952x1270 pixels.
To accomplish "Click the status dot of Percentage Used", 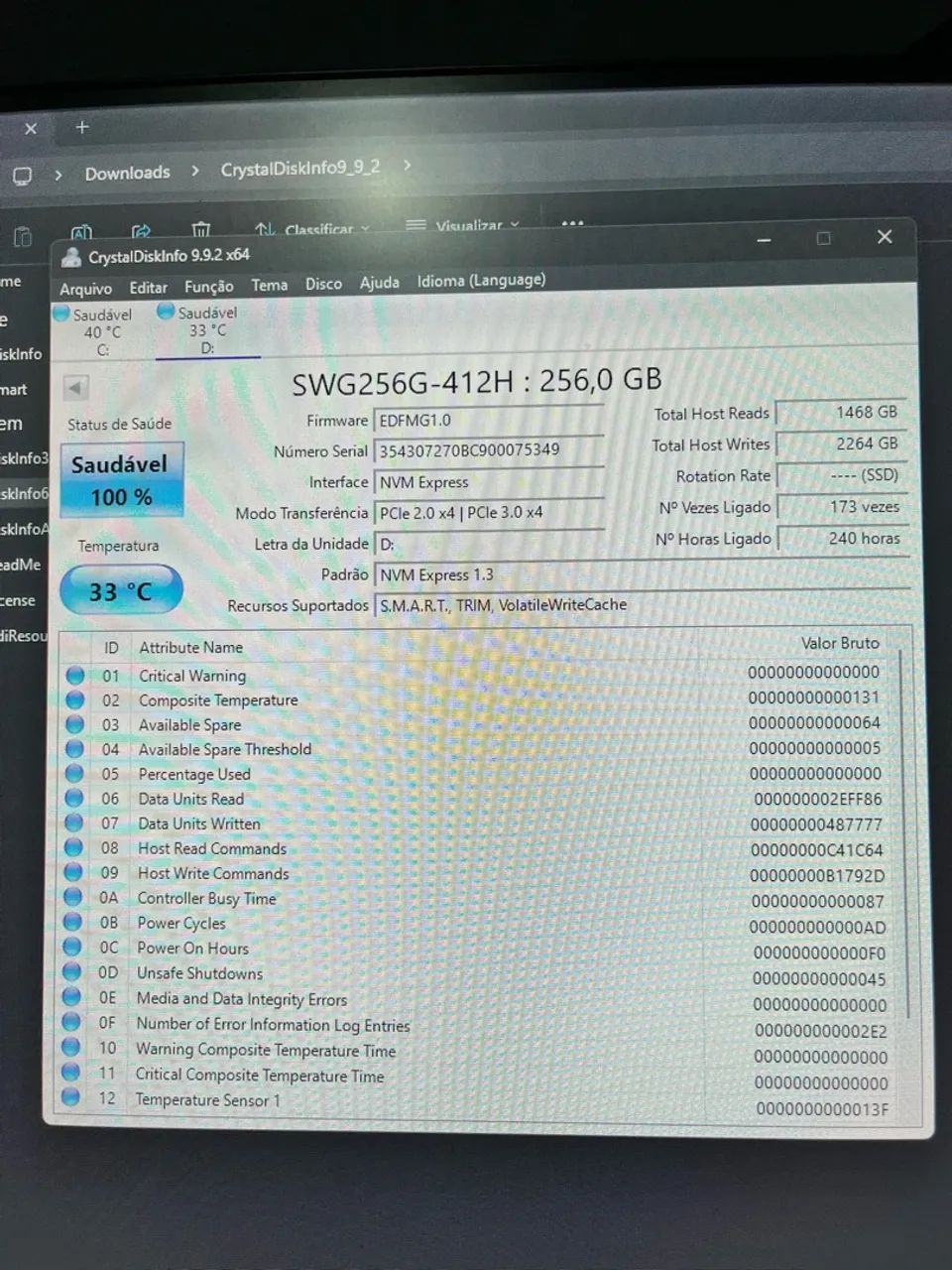I will tap(74, 774).
